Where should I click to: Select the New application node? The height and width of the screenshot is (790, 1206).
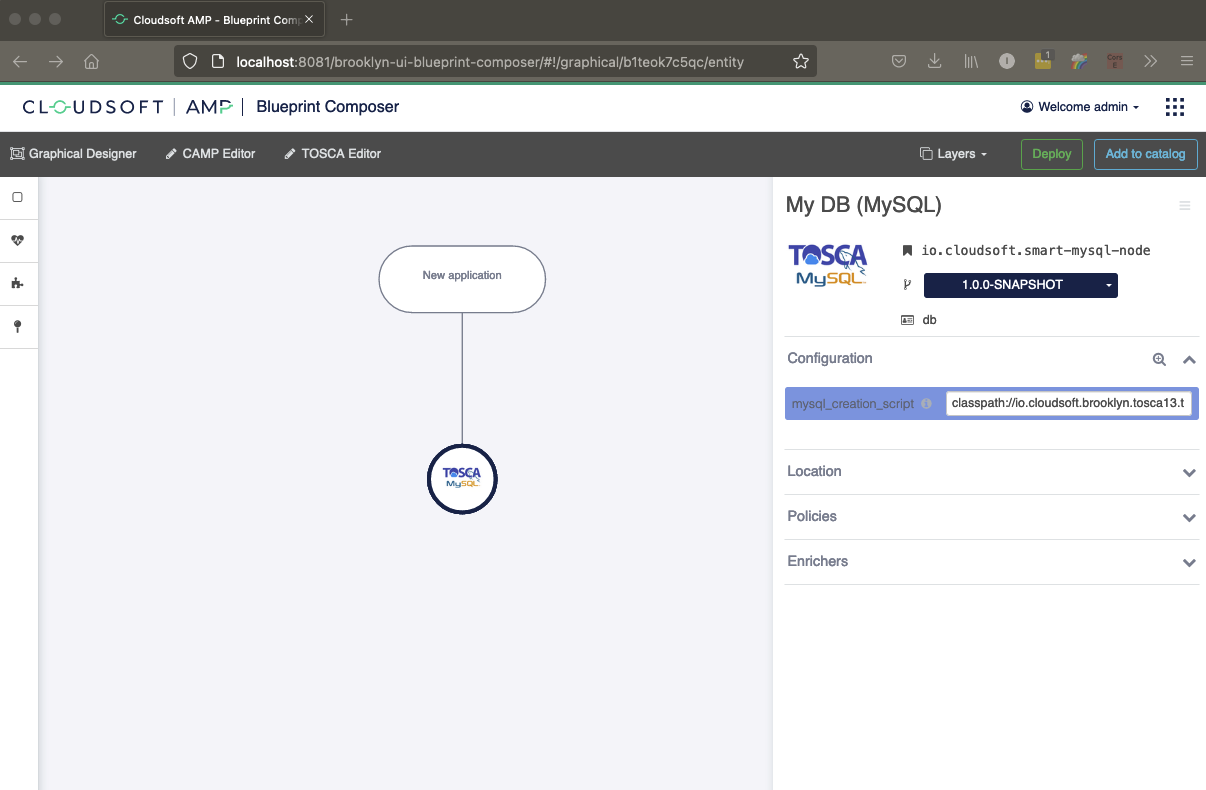[x=462, y=278]
